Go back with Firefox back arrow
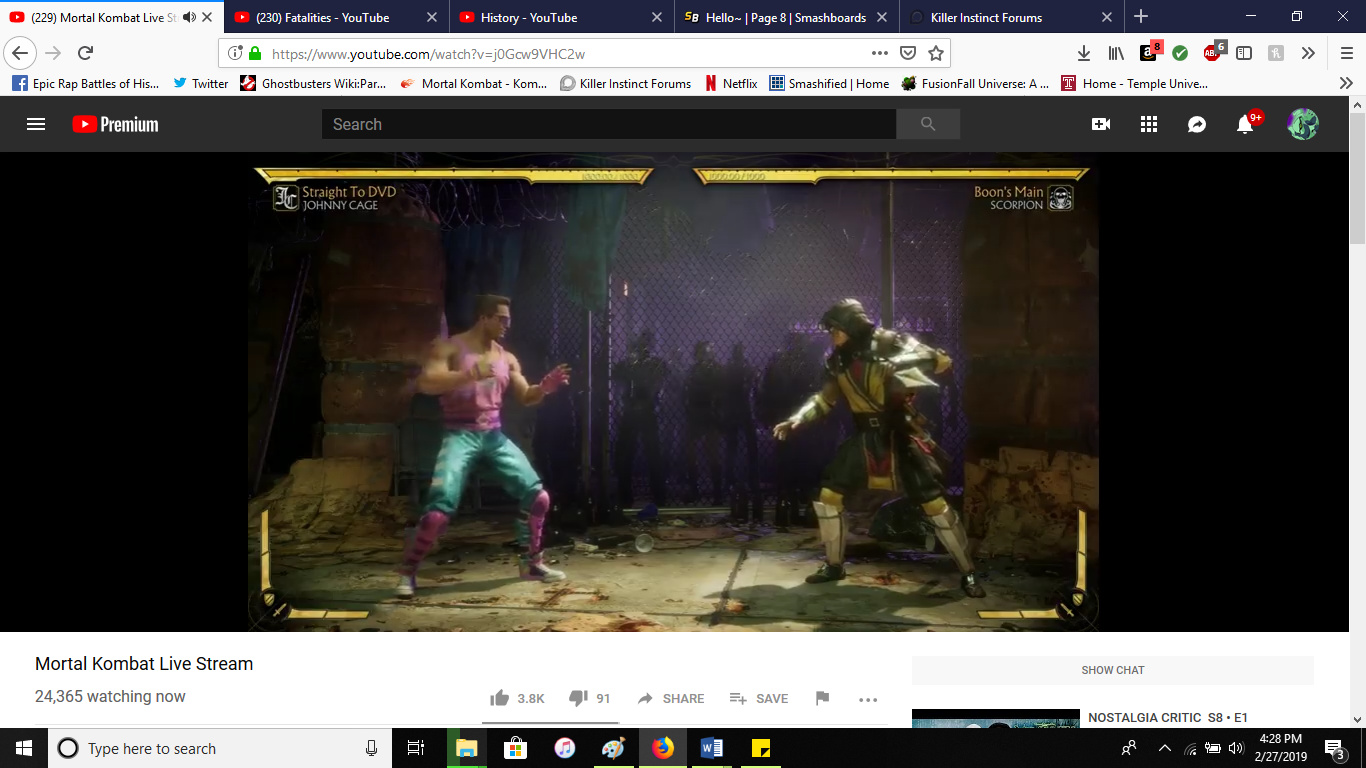 pos(20,53)
